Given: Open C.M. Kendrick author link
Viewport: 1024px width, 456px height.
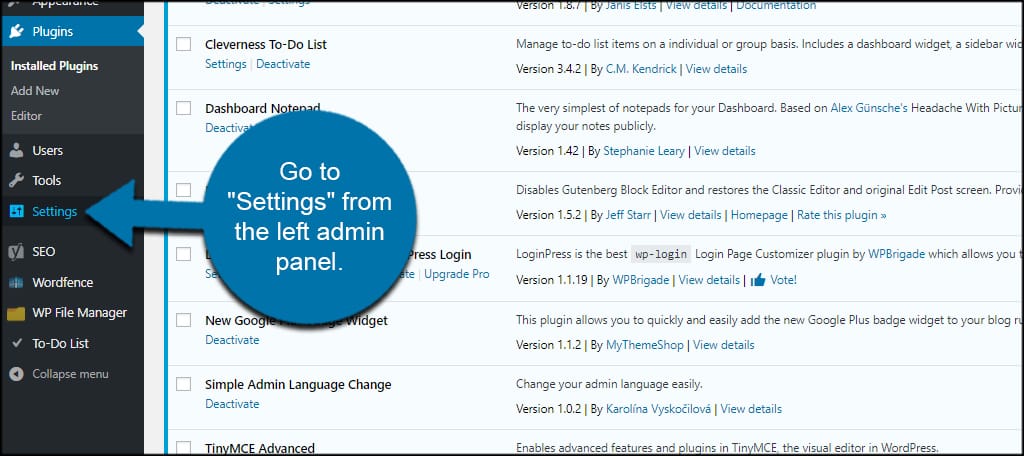Looking at the screenshot, I should point(641,69).
